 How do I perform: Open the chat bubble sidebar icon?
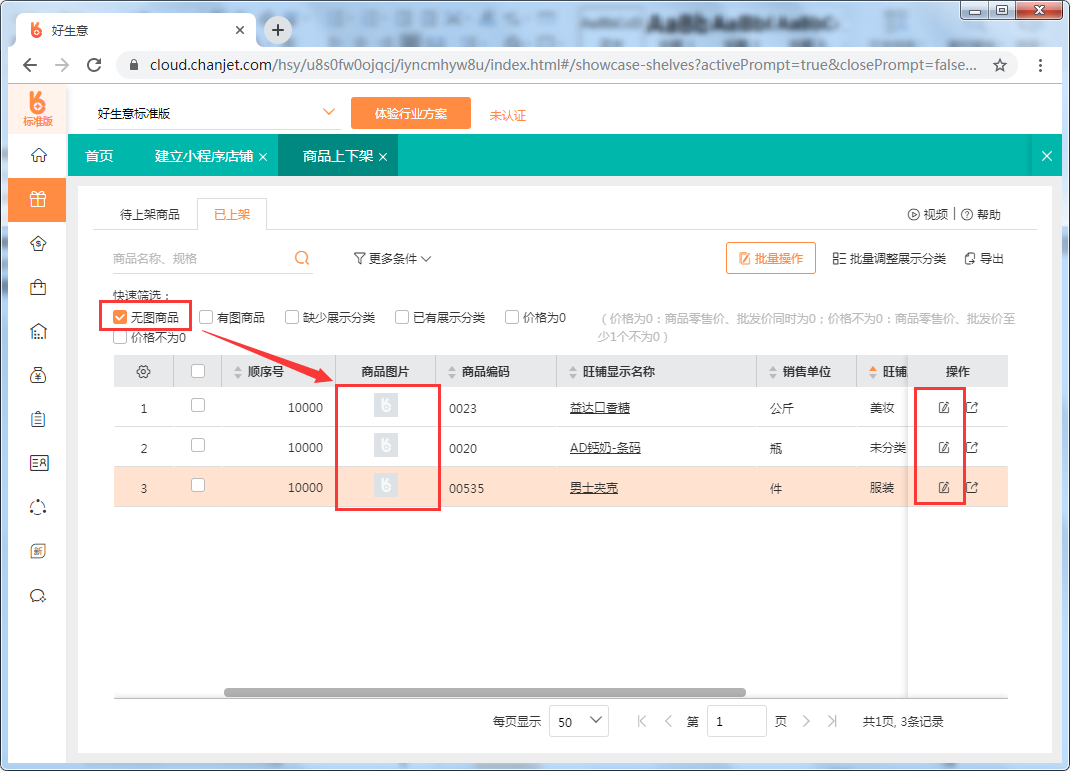pos(38,596)
